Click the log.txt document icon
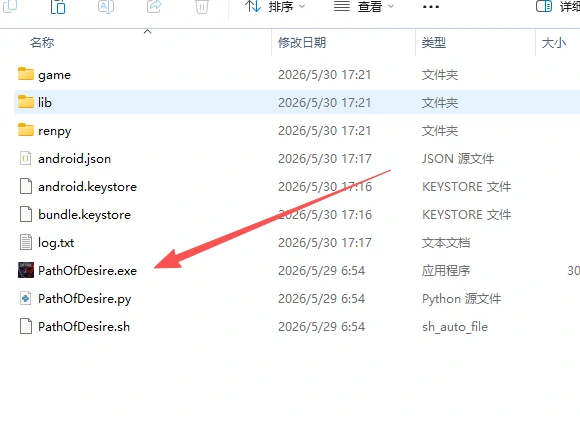The width and height of the screenshot is (580, 423). [26, 243]
